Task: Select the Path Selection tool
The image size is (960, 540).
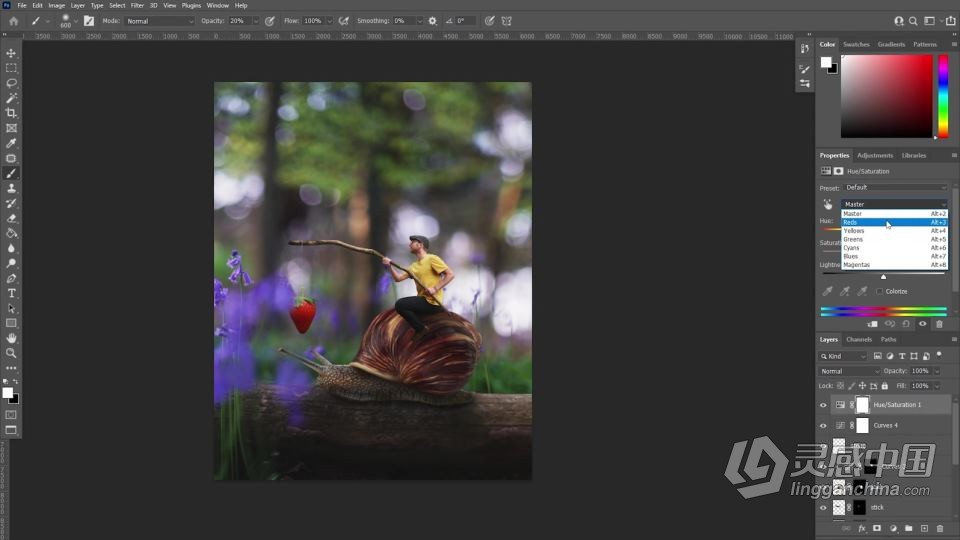Action: [x=11, y=308]
